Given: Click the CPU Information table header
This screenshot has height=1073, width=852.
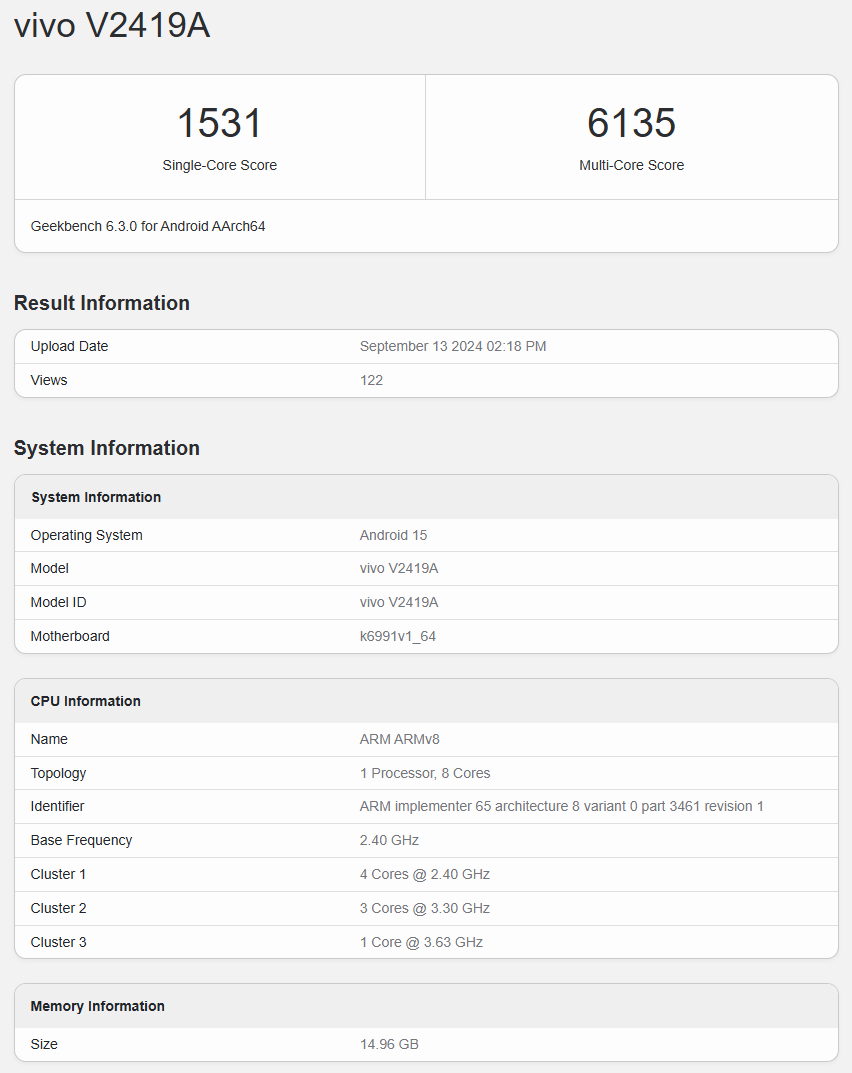Looking at the screenshot, I should (86, 701).
